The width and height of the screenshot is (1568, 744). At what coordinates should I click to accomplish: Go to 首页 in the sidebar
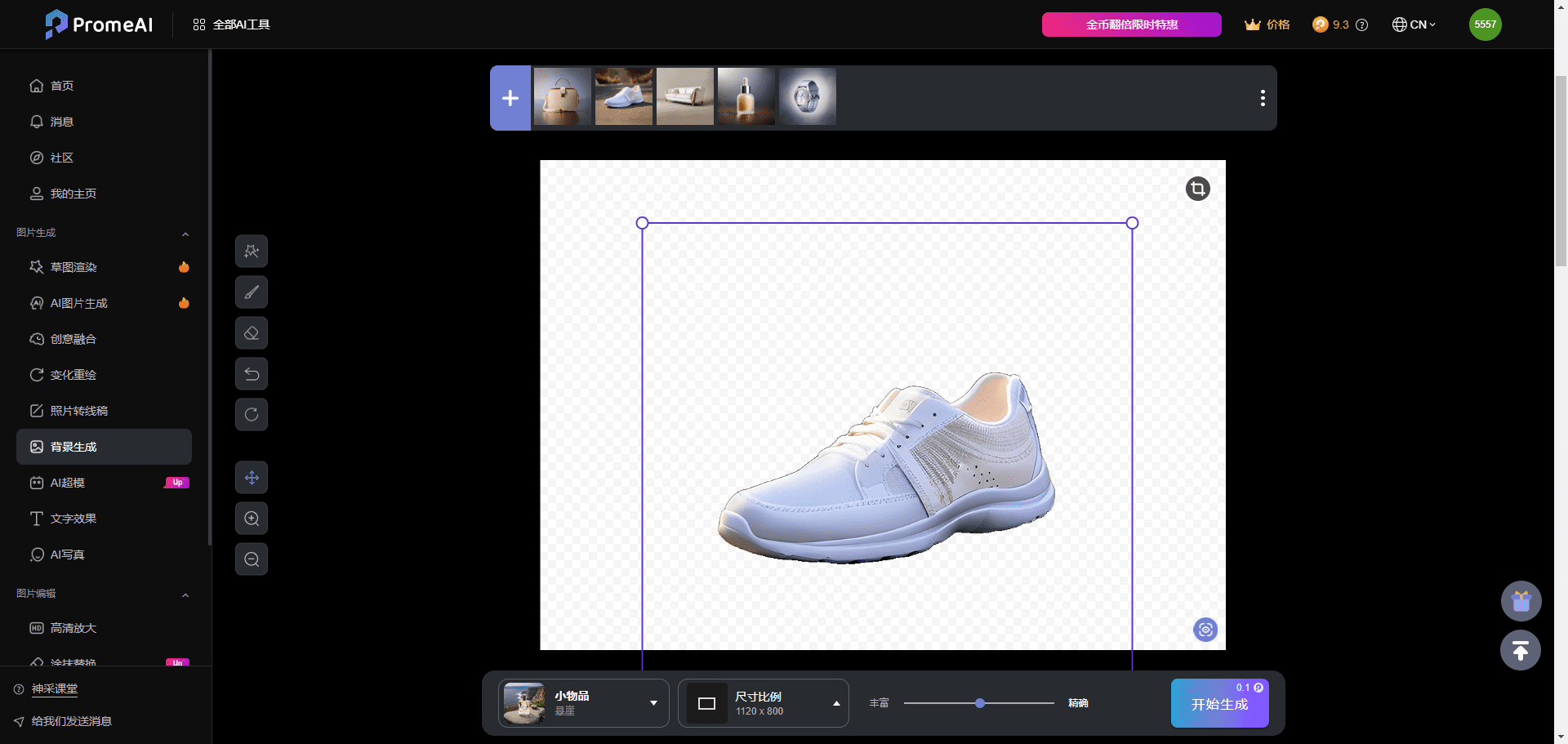click(104, 86)
